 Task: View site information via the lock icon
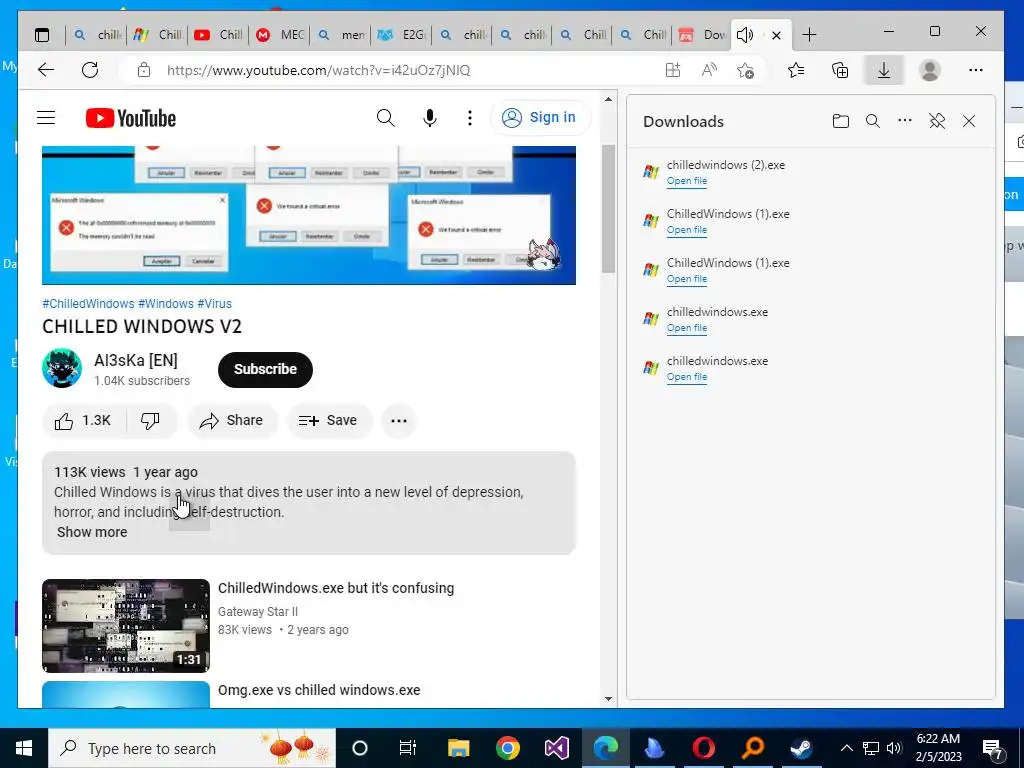tap(144, 70)
